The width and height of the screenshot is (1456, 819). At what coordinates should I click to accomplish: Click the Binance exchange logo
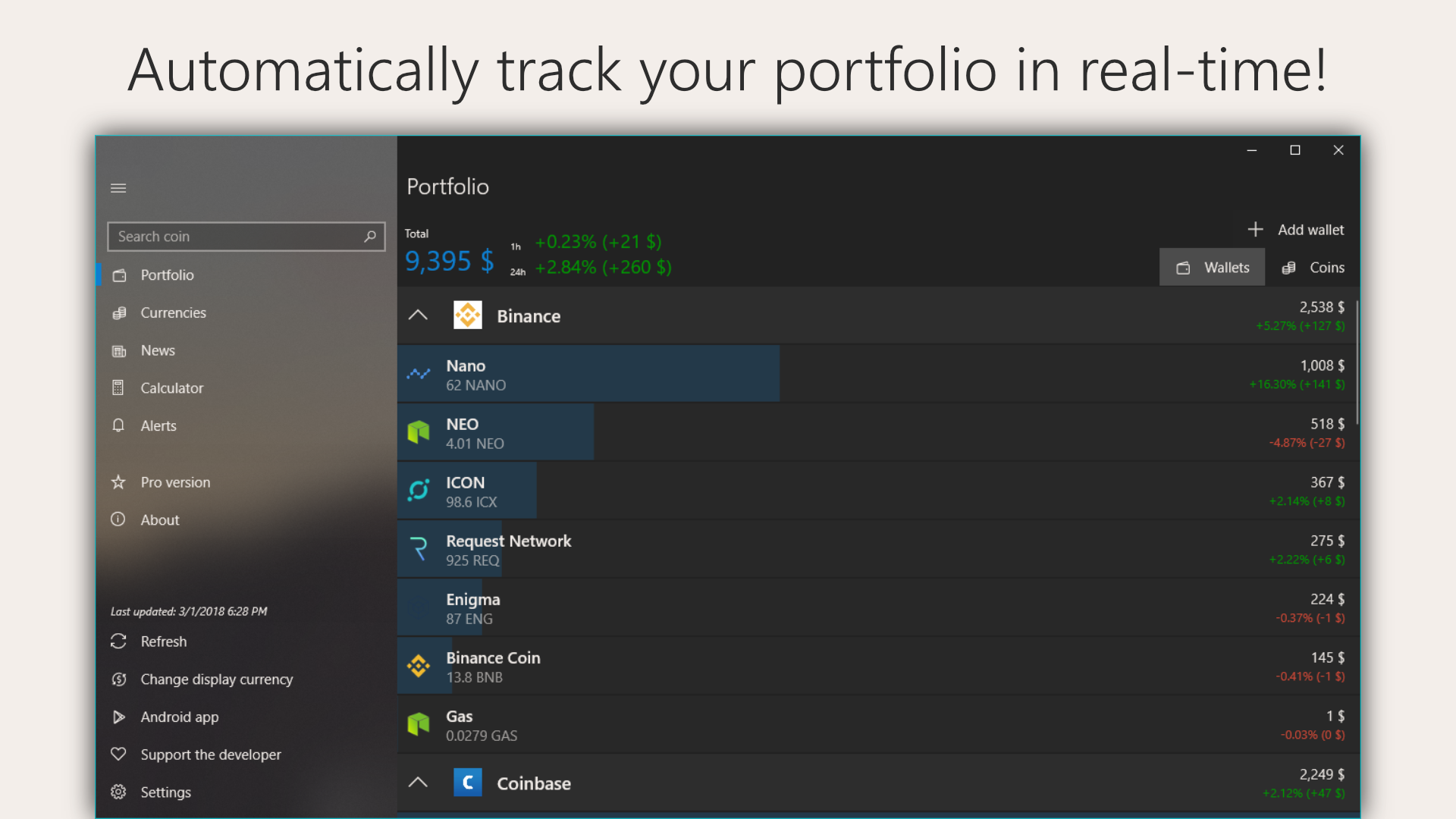(x=467, y=315)
